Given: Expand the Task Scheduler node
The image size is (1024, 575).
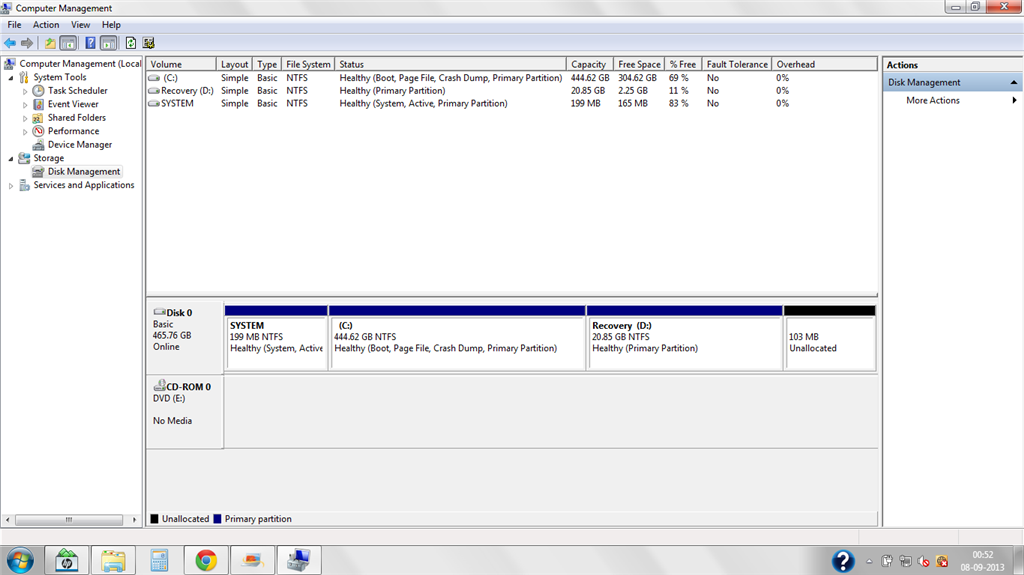Looking at the screenshot, I should click(25, 91).
